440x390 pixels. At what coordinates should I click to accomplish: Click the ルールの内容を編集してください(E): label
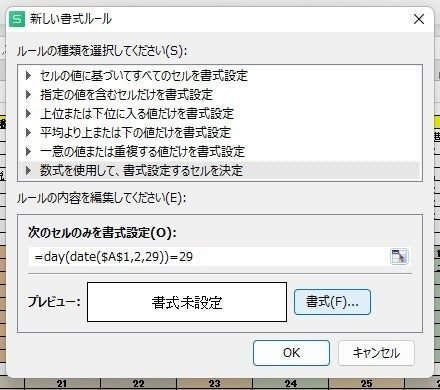pos(101,198)
